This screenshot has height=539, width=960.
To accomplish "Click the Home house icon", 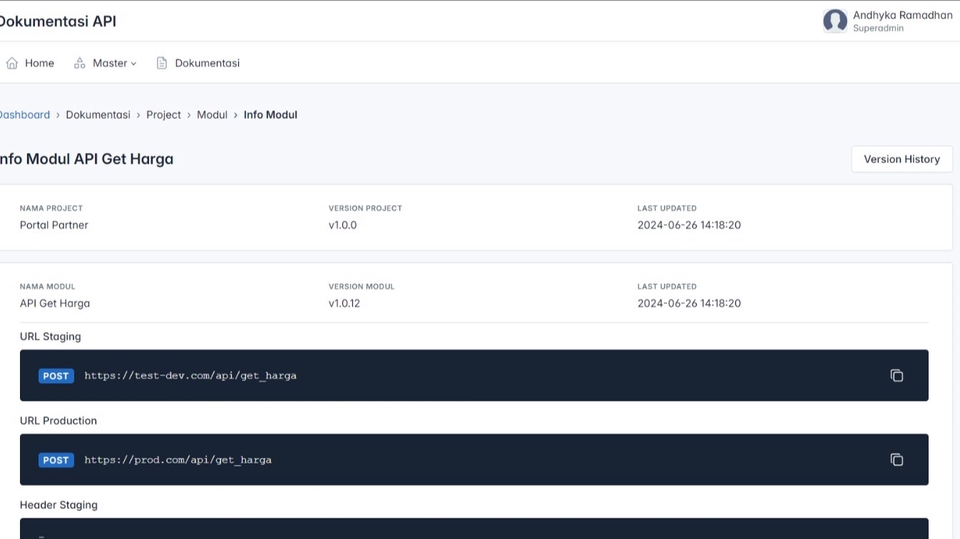I will tap(12, 63).
